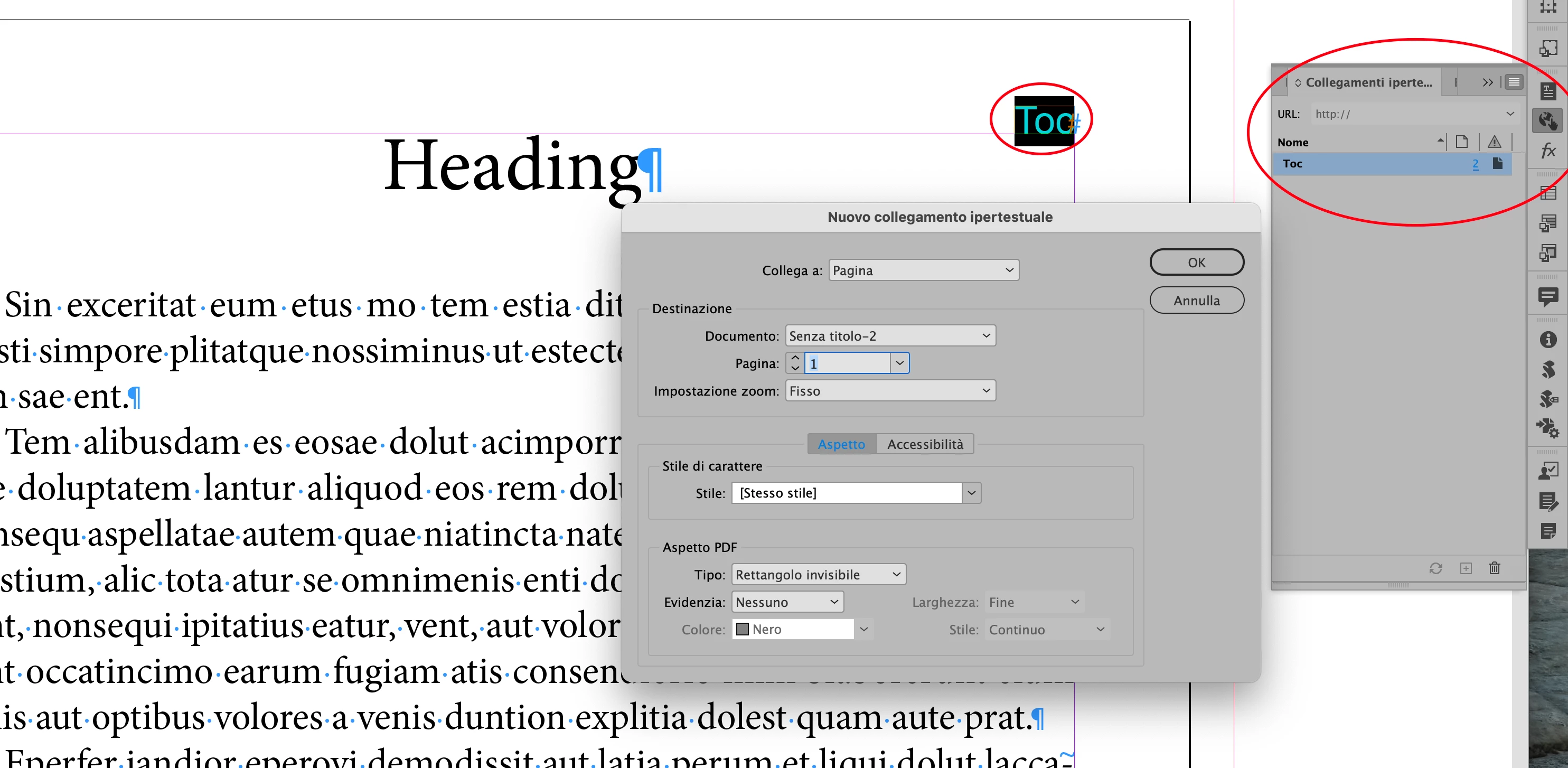Select the Aspetto tab

[x=841, y=444]
